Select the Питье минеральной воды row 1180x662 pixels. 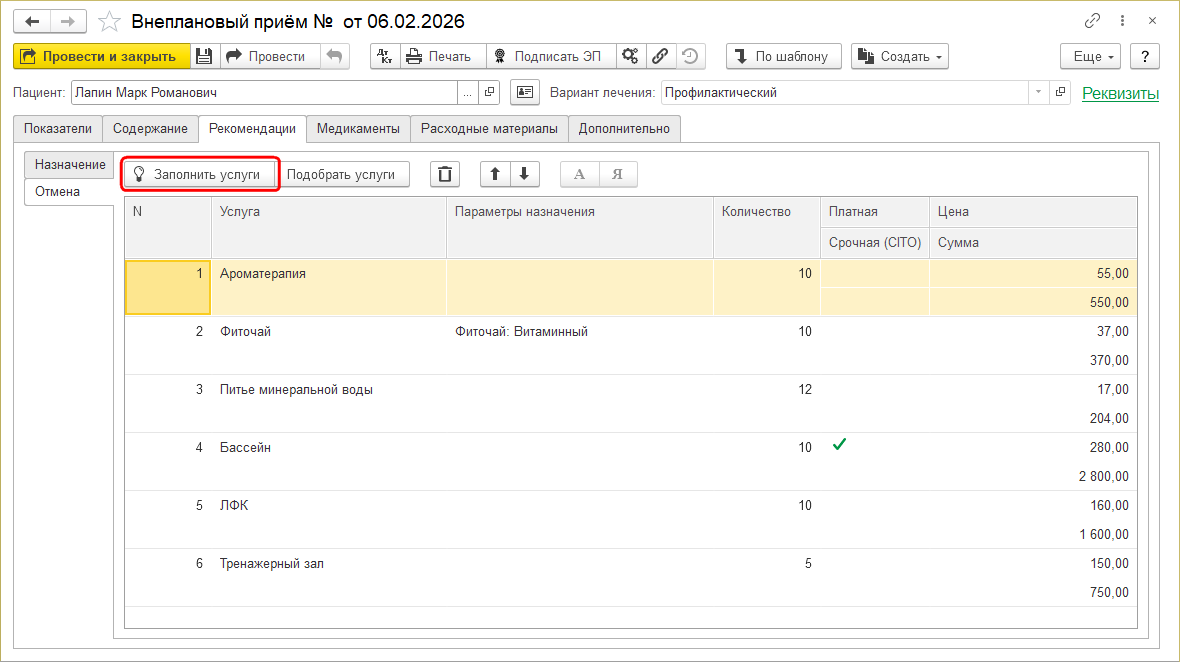pyautogui.click(x=631, y=403)
